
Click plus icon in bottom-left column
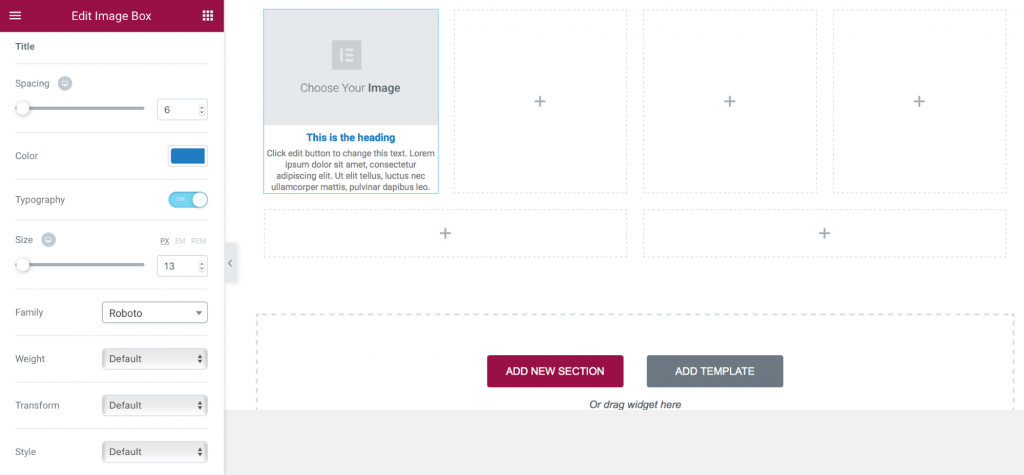click(445, 233)
